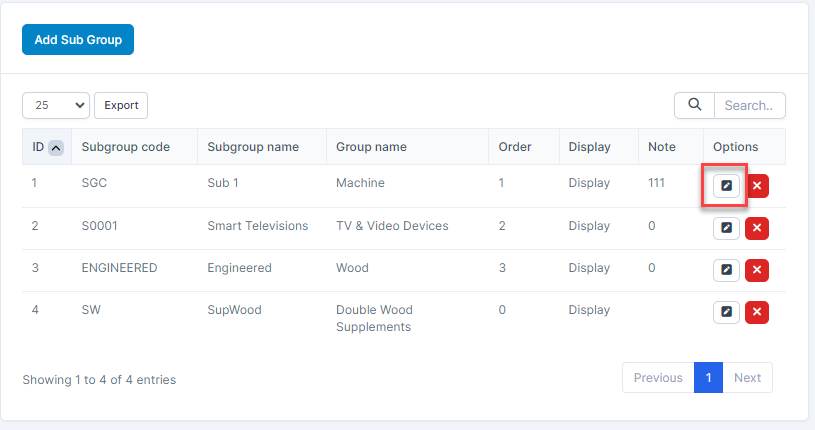Image resolution: width=815 pixels, height=430 pixels.
Task: Sort table by Order column
Action: [515, 147]
